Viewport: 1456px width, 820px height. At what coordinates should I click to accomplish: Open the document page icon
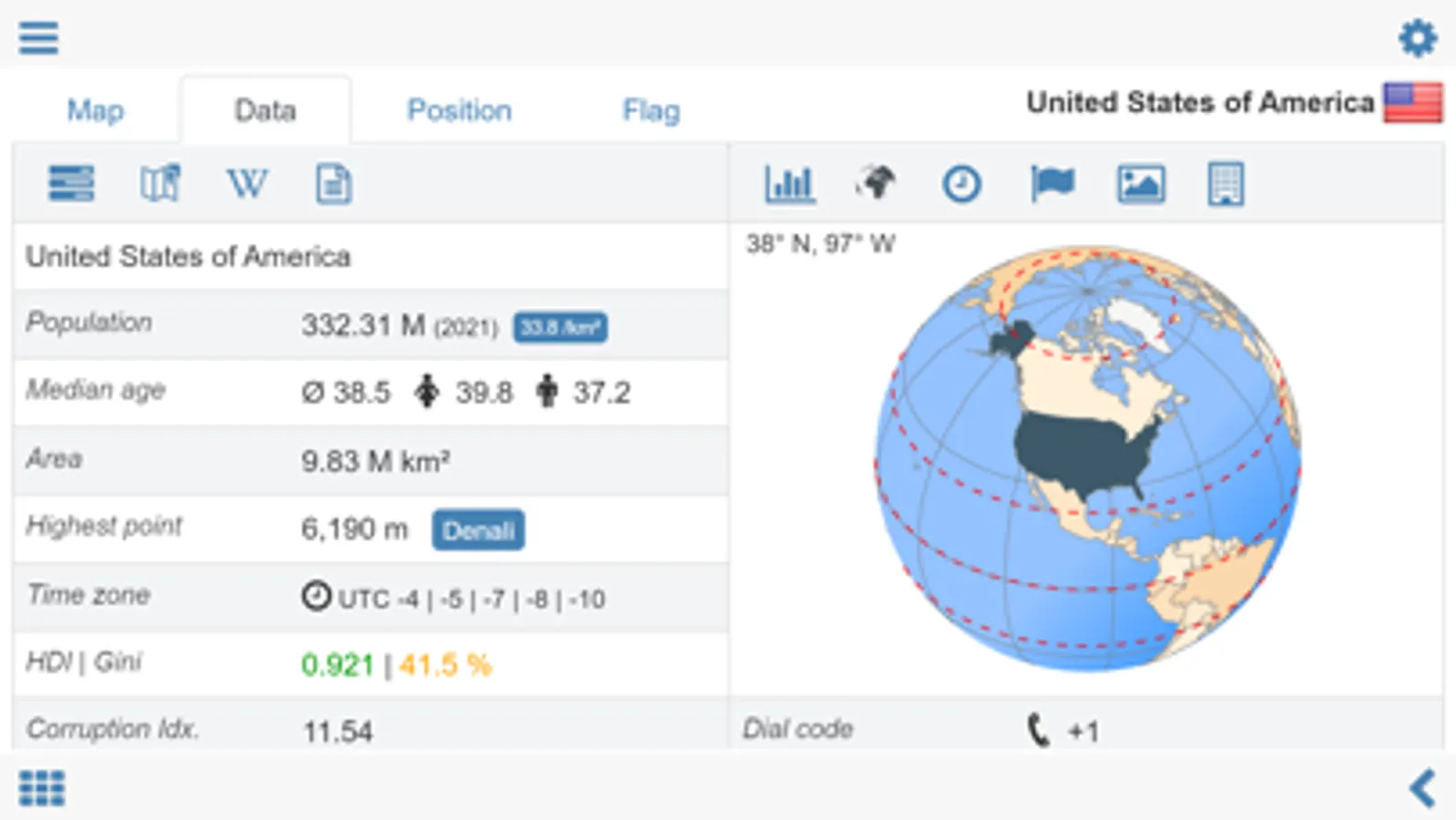coord(333,183)
